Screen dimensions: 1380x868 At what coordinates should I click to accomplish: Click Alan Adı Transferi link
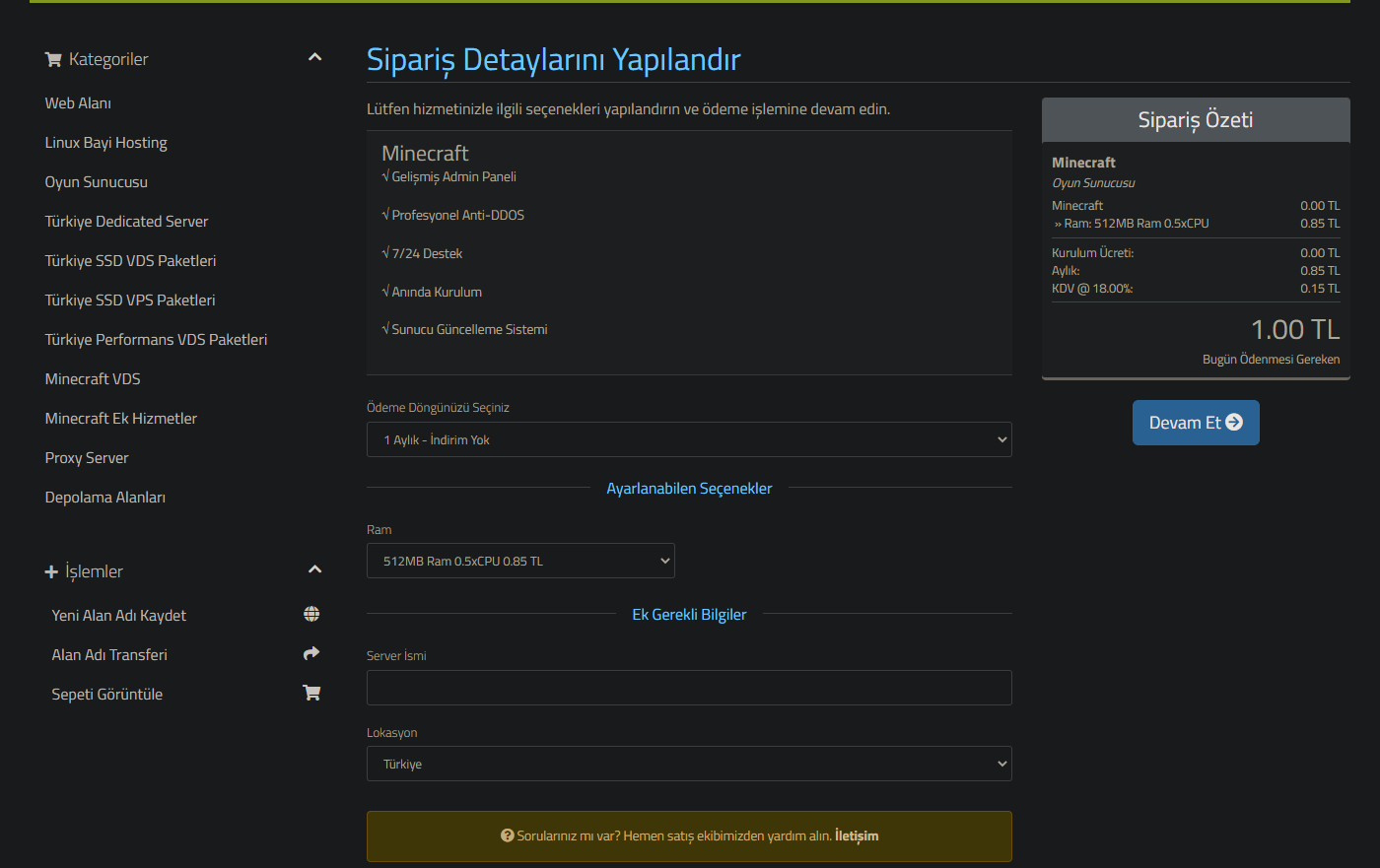109,655
